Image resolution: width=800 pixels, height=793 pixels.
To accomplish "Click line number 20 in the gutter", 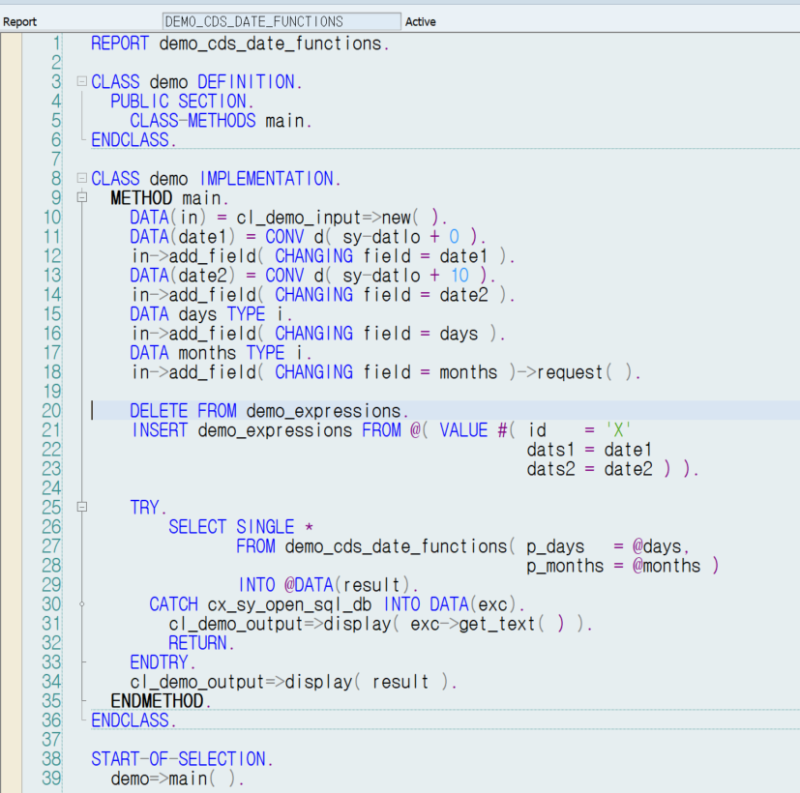I will [x=50, y=410].
